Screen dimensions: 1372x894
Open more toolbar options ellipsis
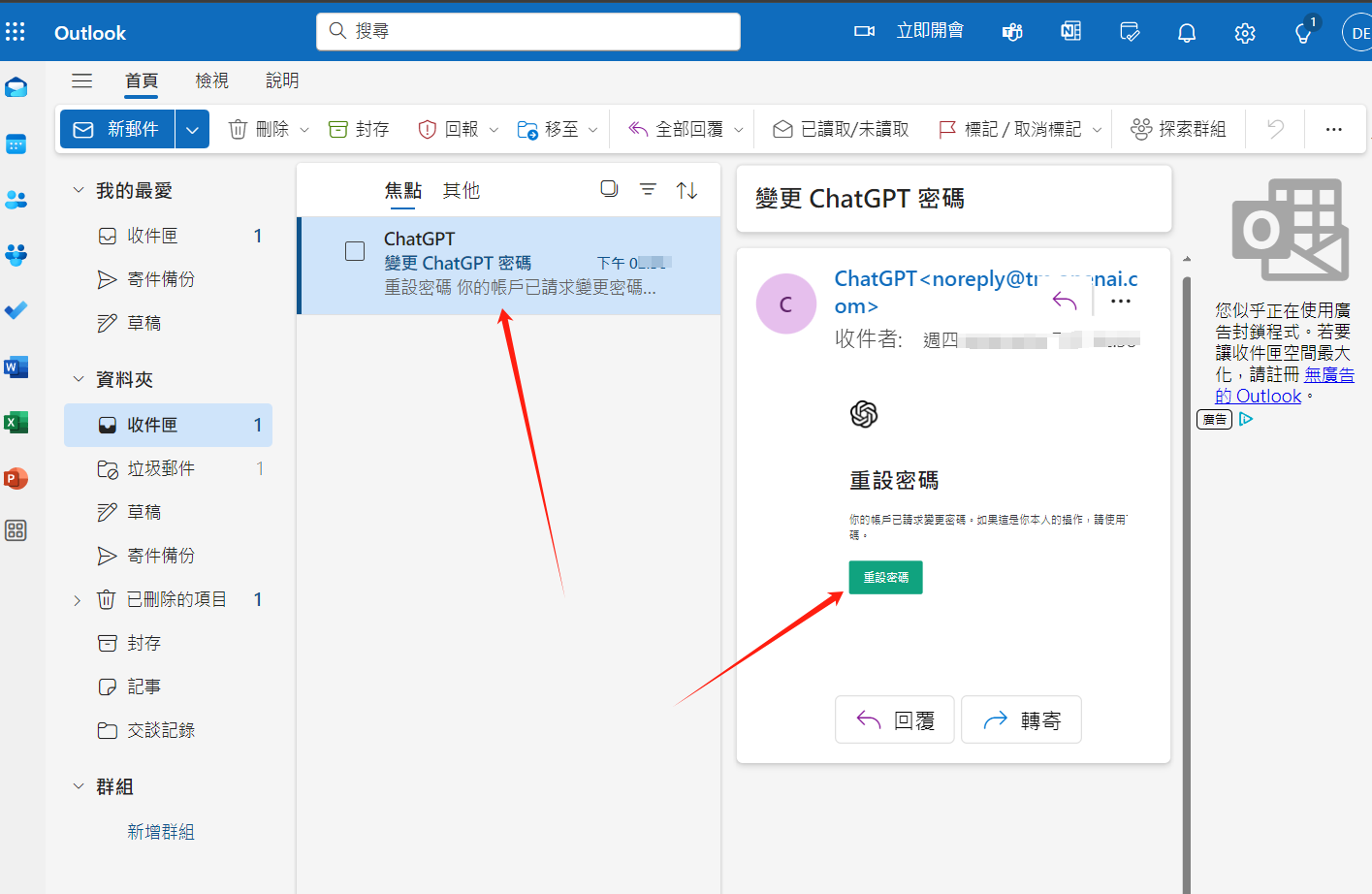tap(1334, 129)
